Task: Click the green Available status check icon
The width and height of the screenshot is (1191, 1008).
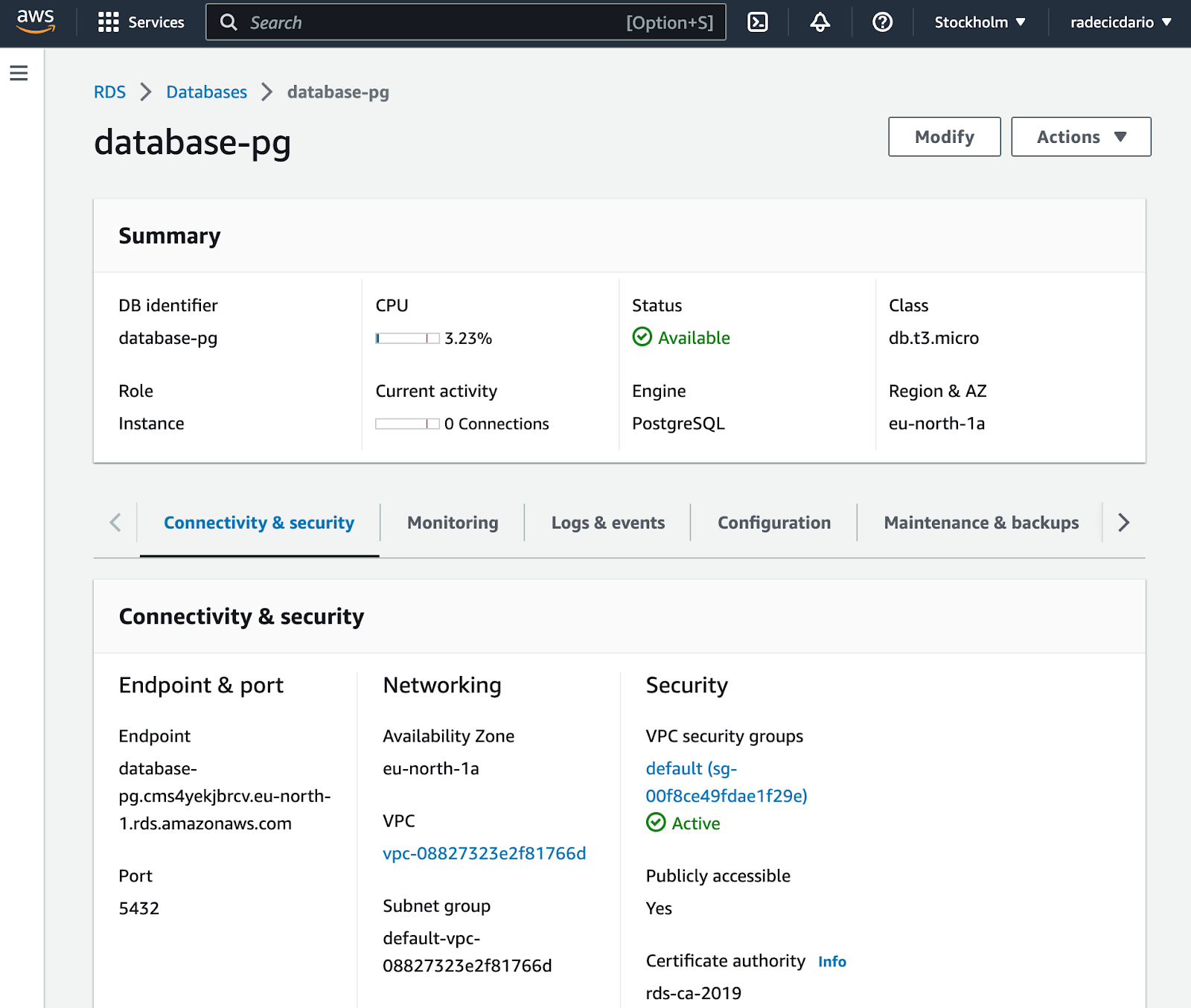Action: coord(642,337)
